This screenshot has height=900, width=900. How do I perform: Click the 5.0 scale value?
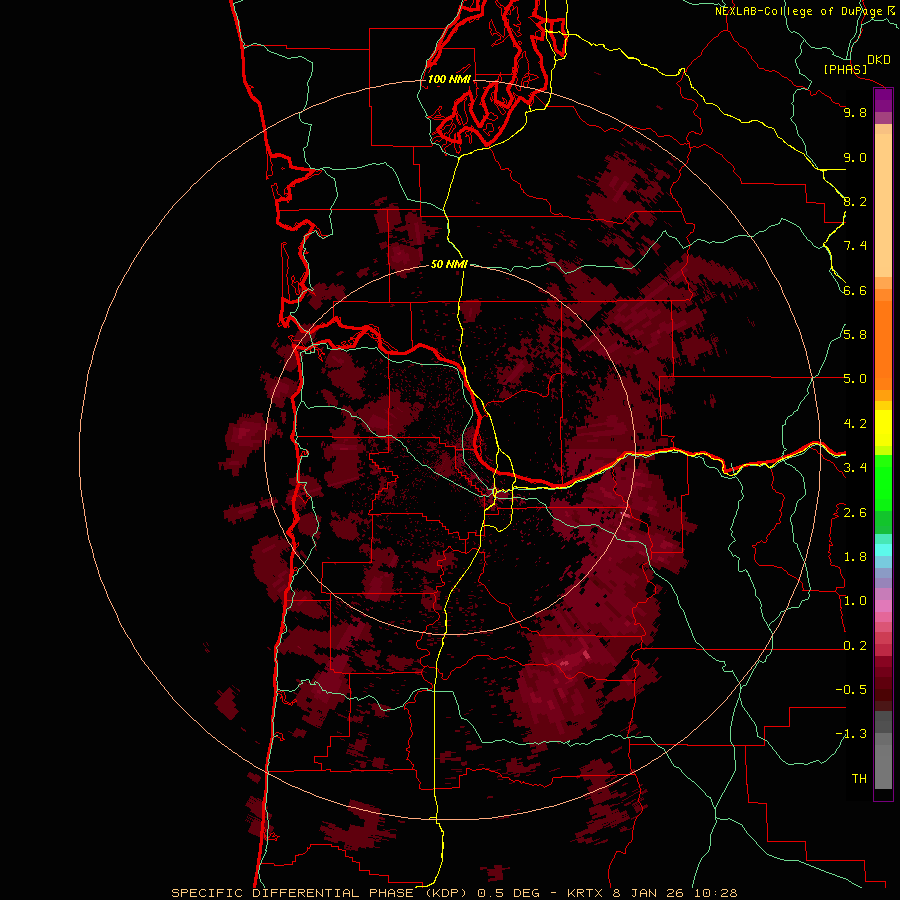coord(855,379)
